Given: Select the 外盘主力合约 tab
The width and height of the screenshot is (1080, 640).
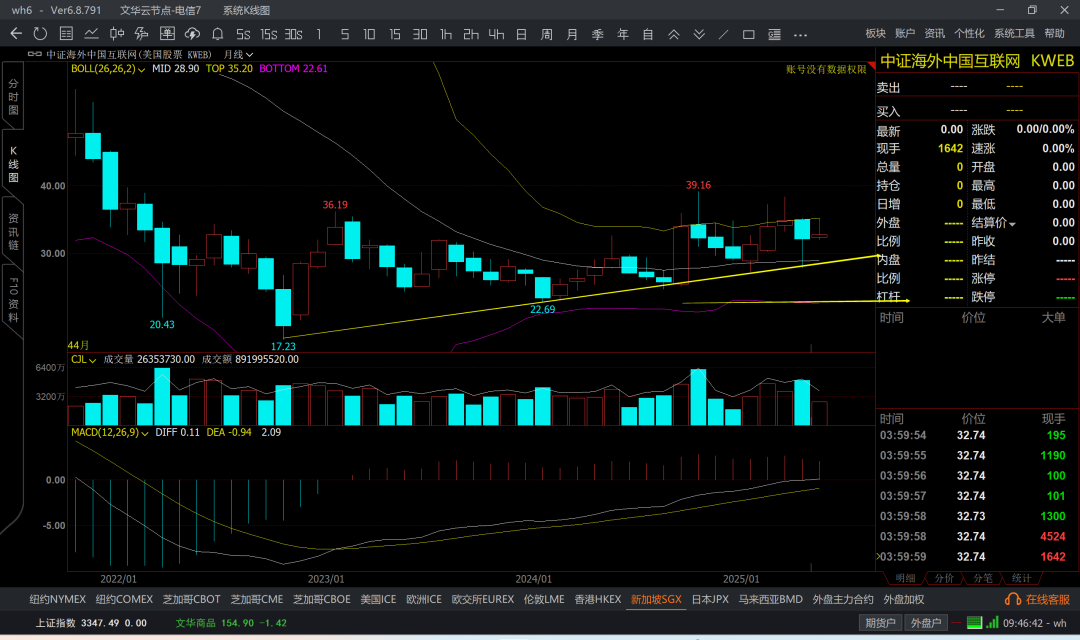Looking at the screenshot, I should pos(842,599).
